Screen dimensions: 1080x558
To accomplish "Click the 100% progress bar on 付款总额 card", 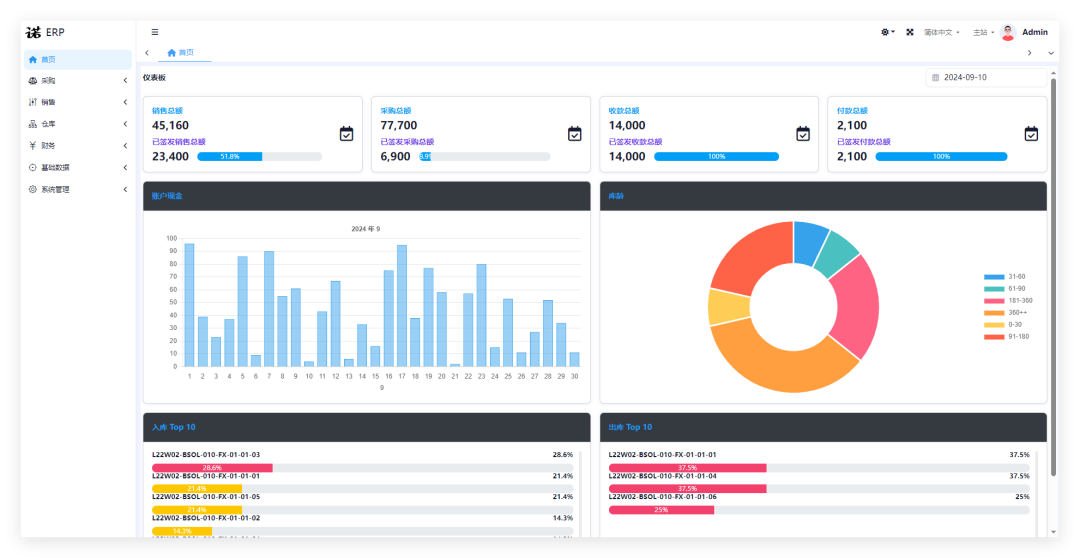I will point(942,156).
